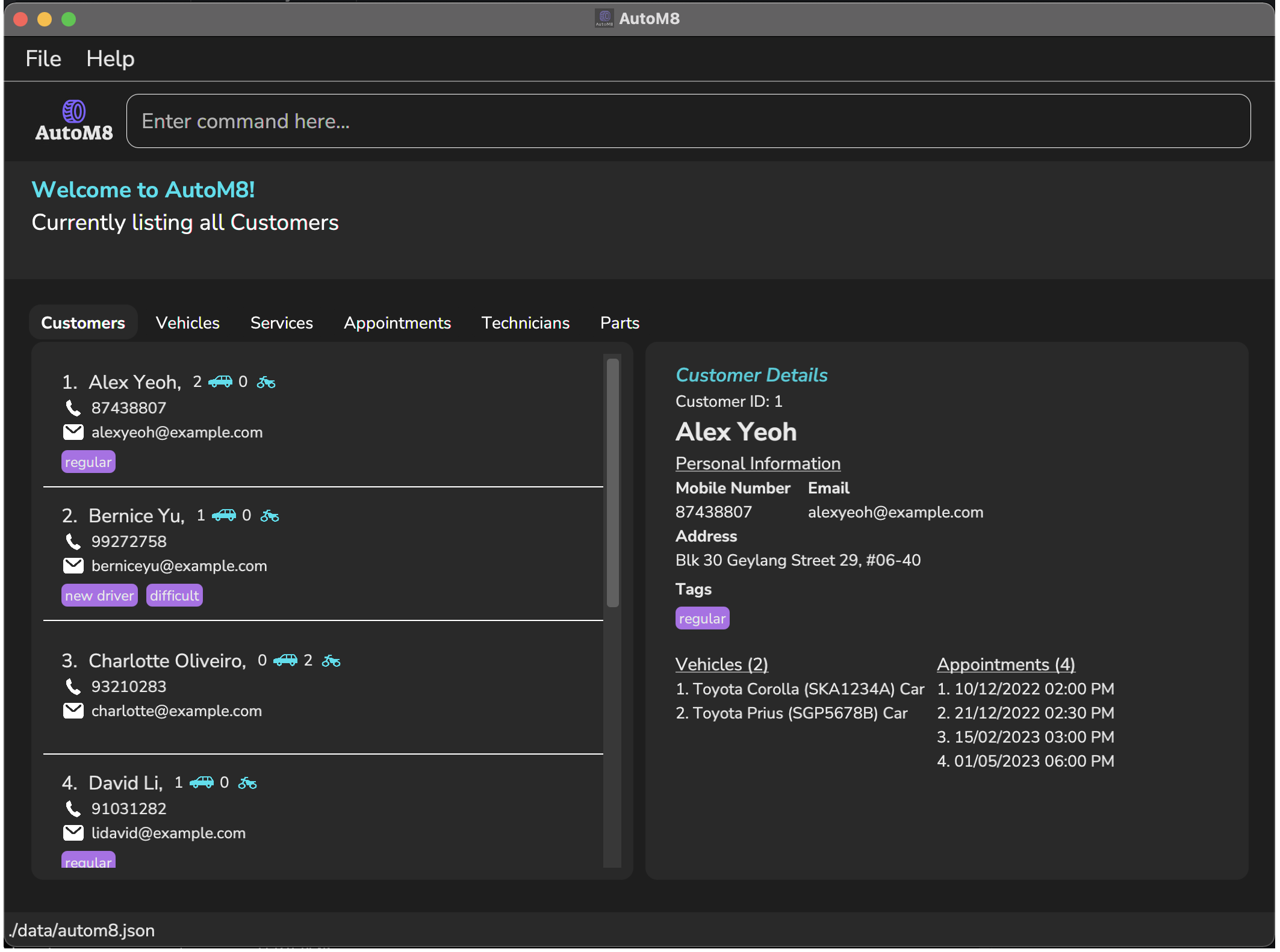
Task: Click the regular tag under David Li
Action: coord(89,861)
